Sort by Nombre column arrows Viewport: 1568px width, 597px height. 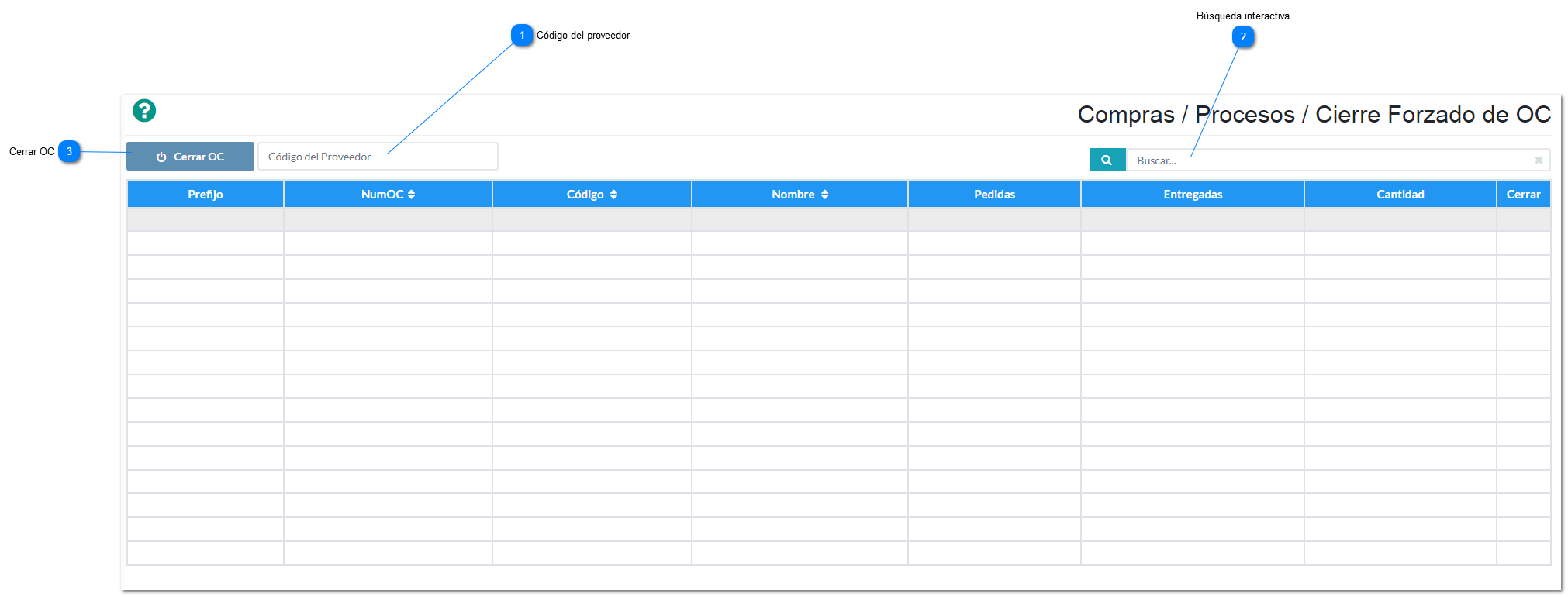pyautogui.click(x=825, y=195)
